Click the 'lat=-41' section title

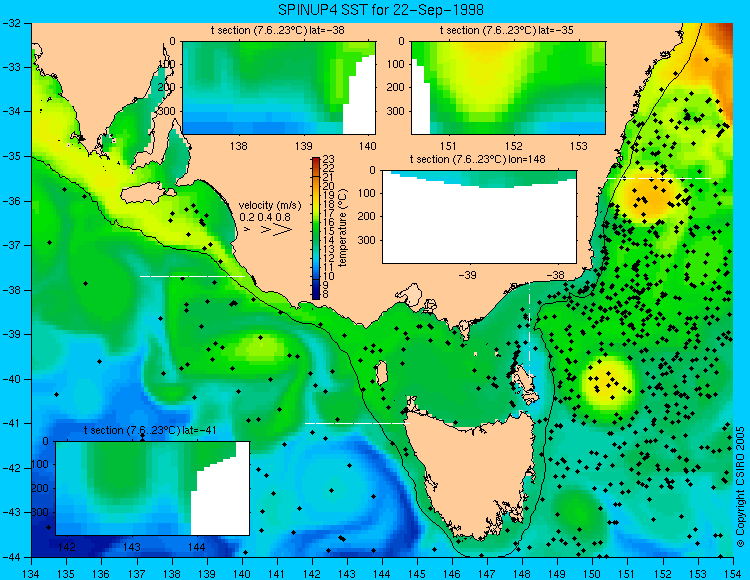pos(150,430)
